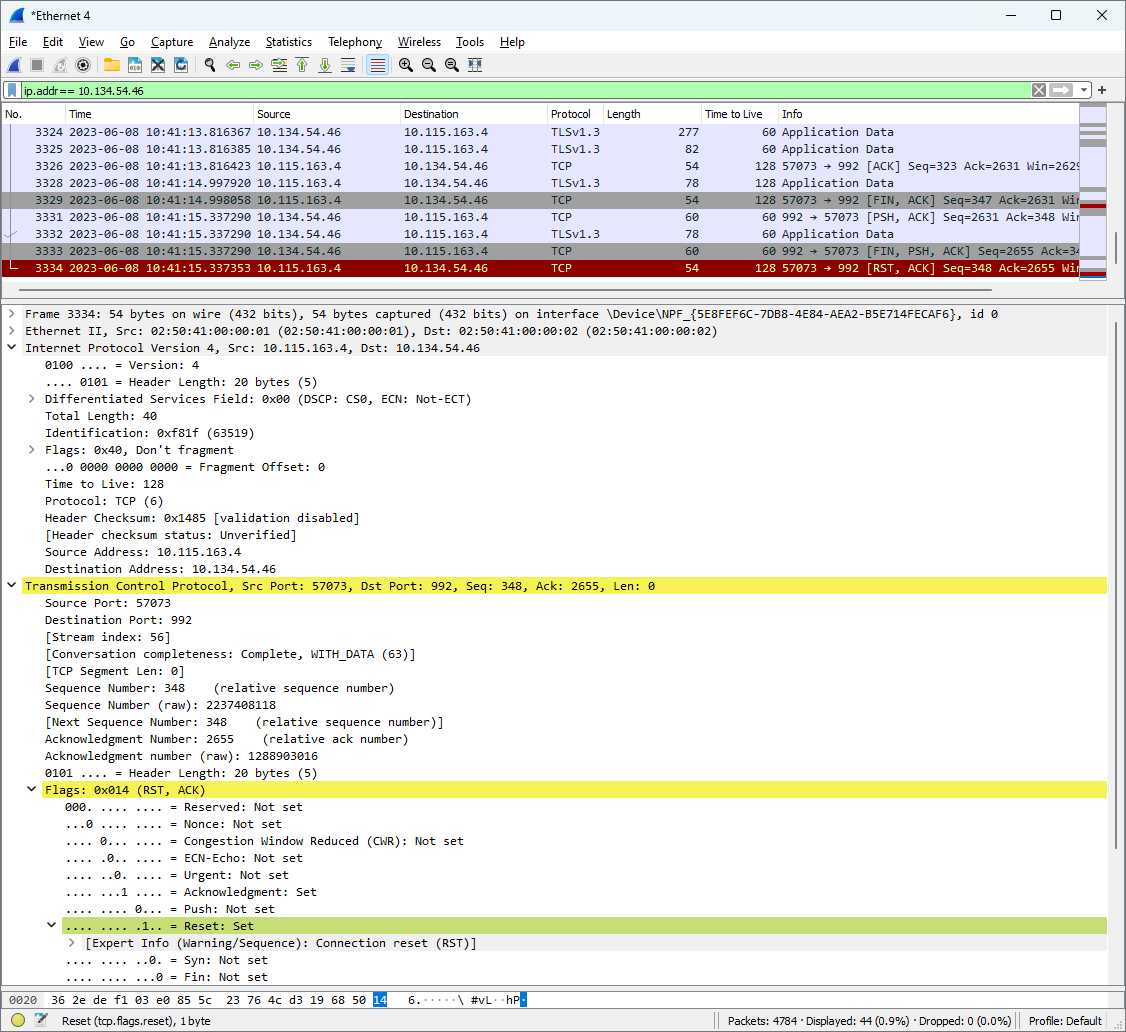Collapse the Internet Protocol Version 4 section

pos(11,347)
